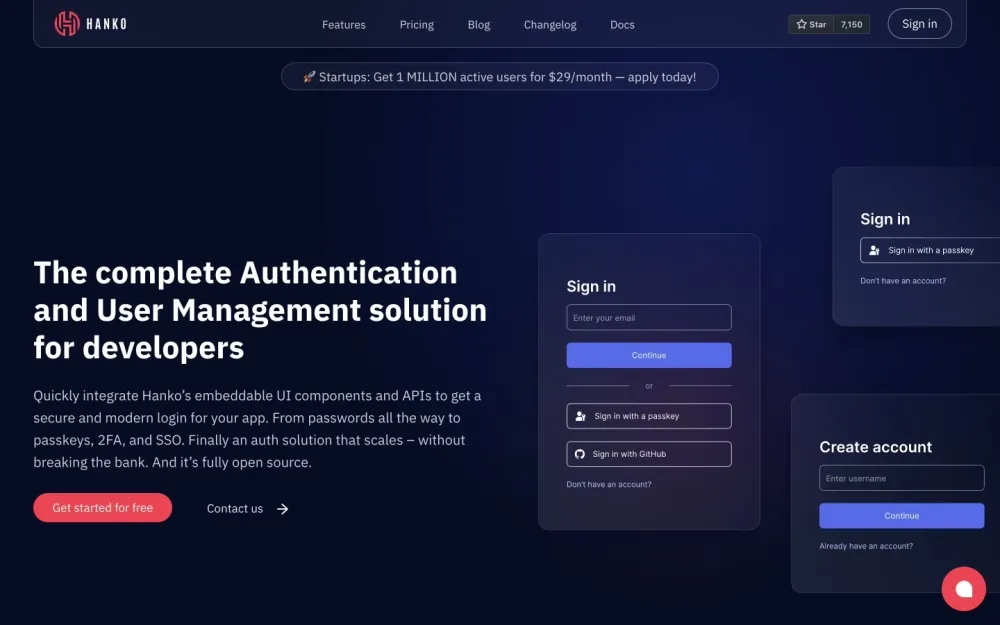Click the Hanko logo icon
The width and height of the screenshot is (1000, 625).
coord(63,23)
